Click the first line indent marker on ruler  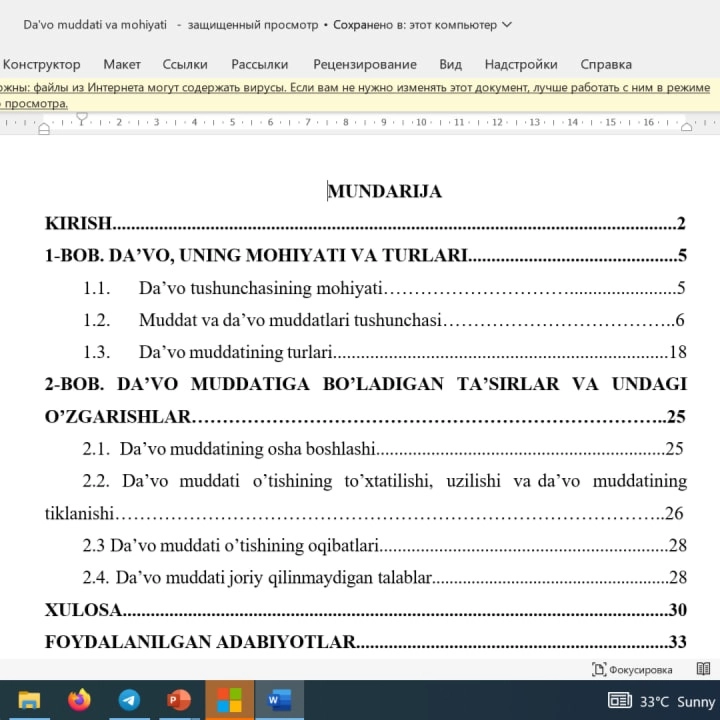tap(82, 117)
